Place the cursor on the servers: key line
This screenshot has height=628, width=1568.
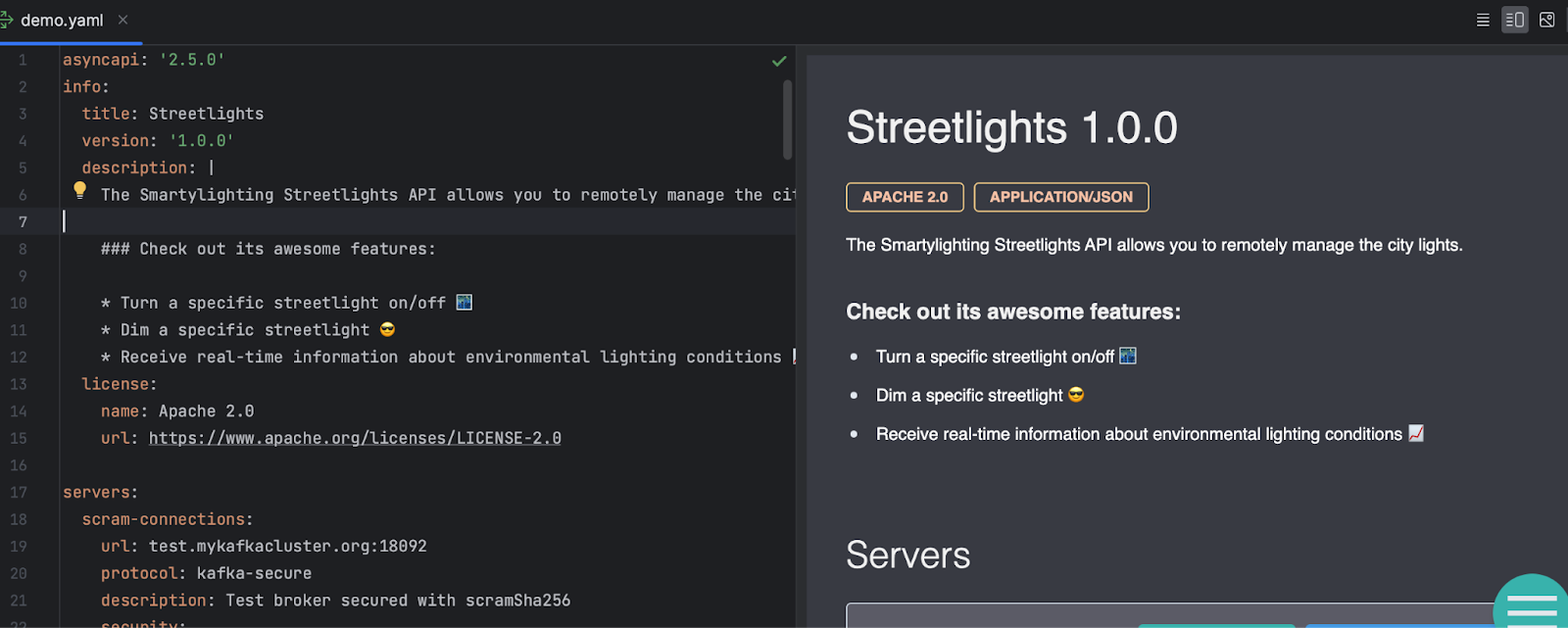(100, 492)
